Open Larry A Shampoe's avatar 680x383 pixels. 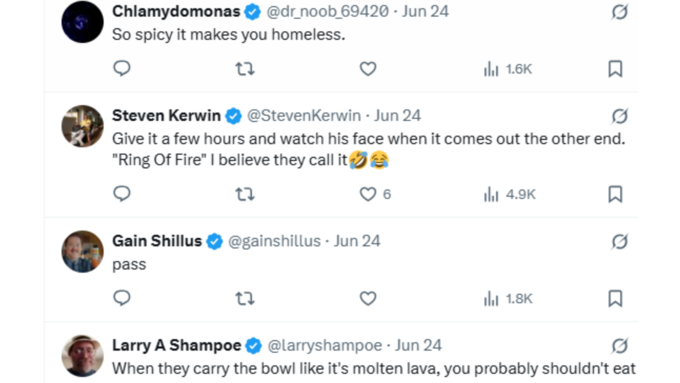82,356
